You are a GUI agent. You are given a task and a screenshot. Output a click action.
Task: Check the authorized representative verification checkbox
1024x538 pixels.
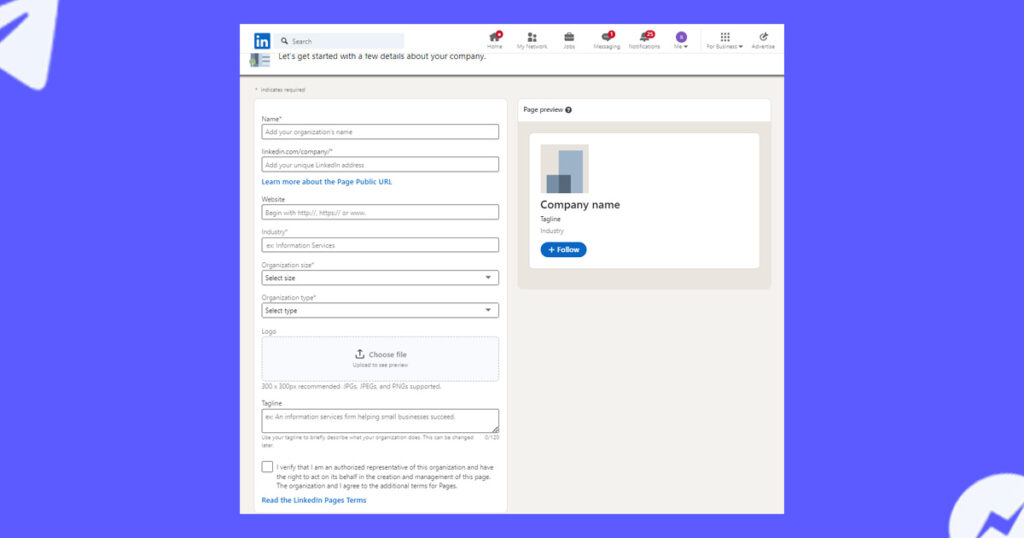pos(267,467)
